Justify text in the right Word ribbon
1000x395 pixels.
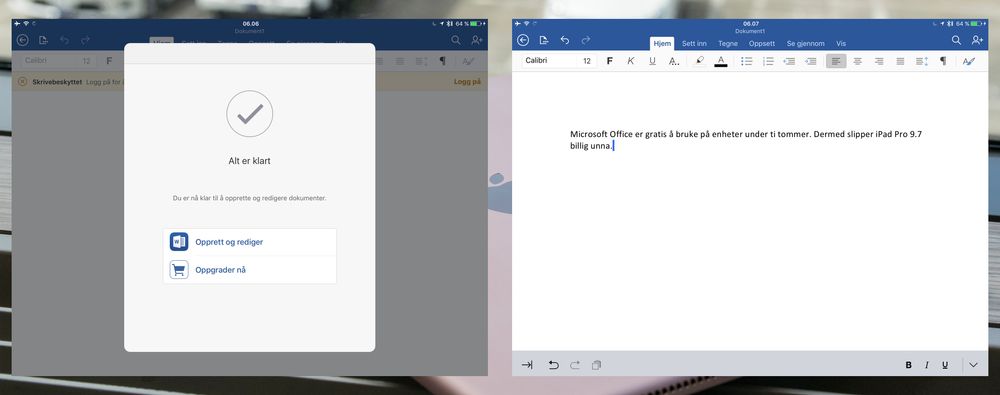[x=900, y=61]
